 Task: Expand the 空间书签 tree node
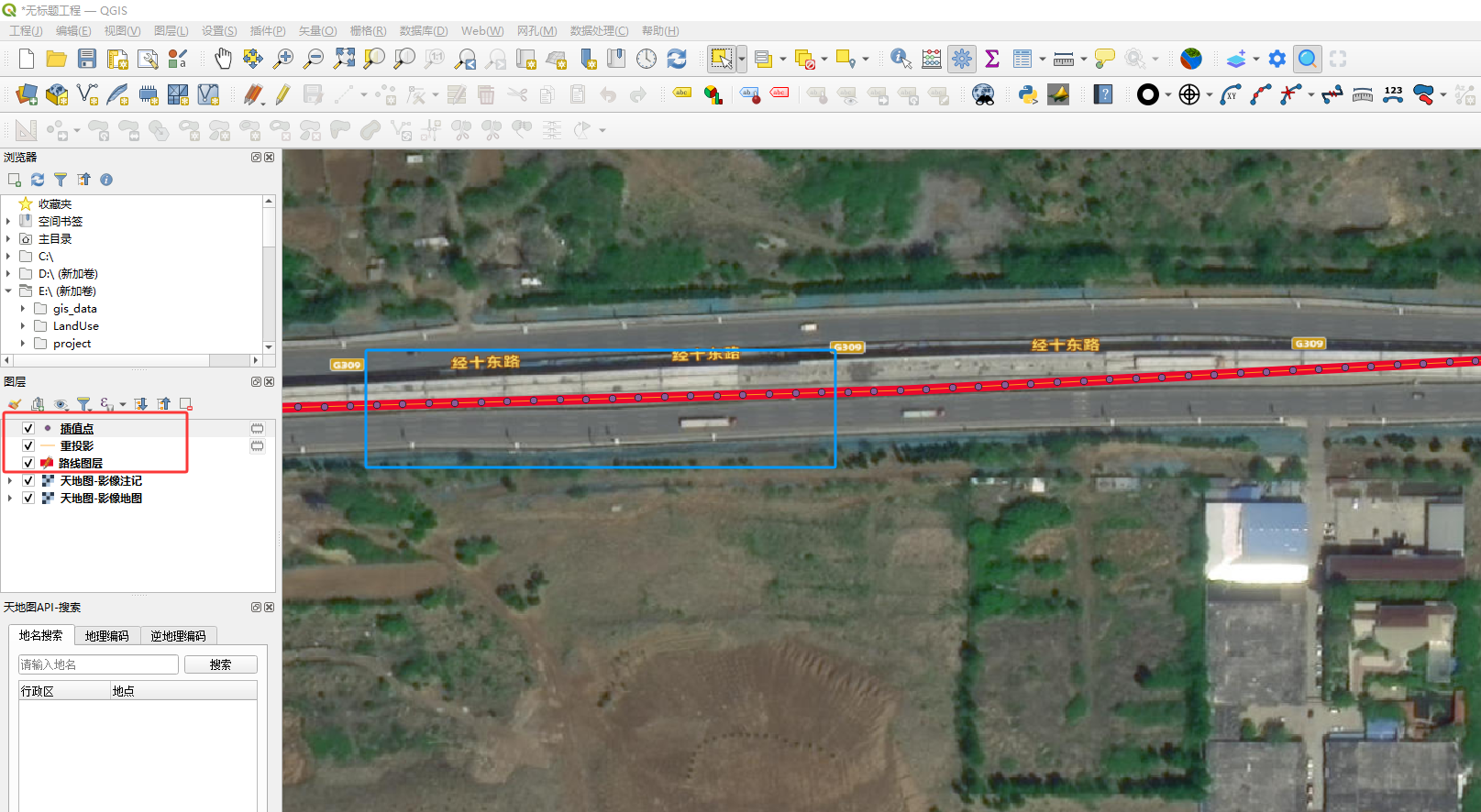(x=8, y=221)
